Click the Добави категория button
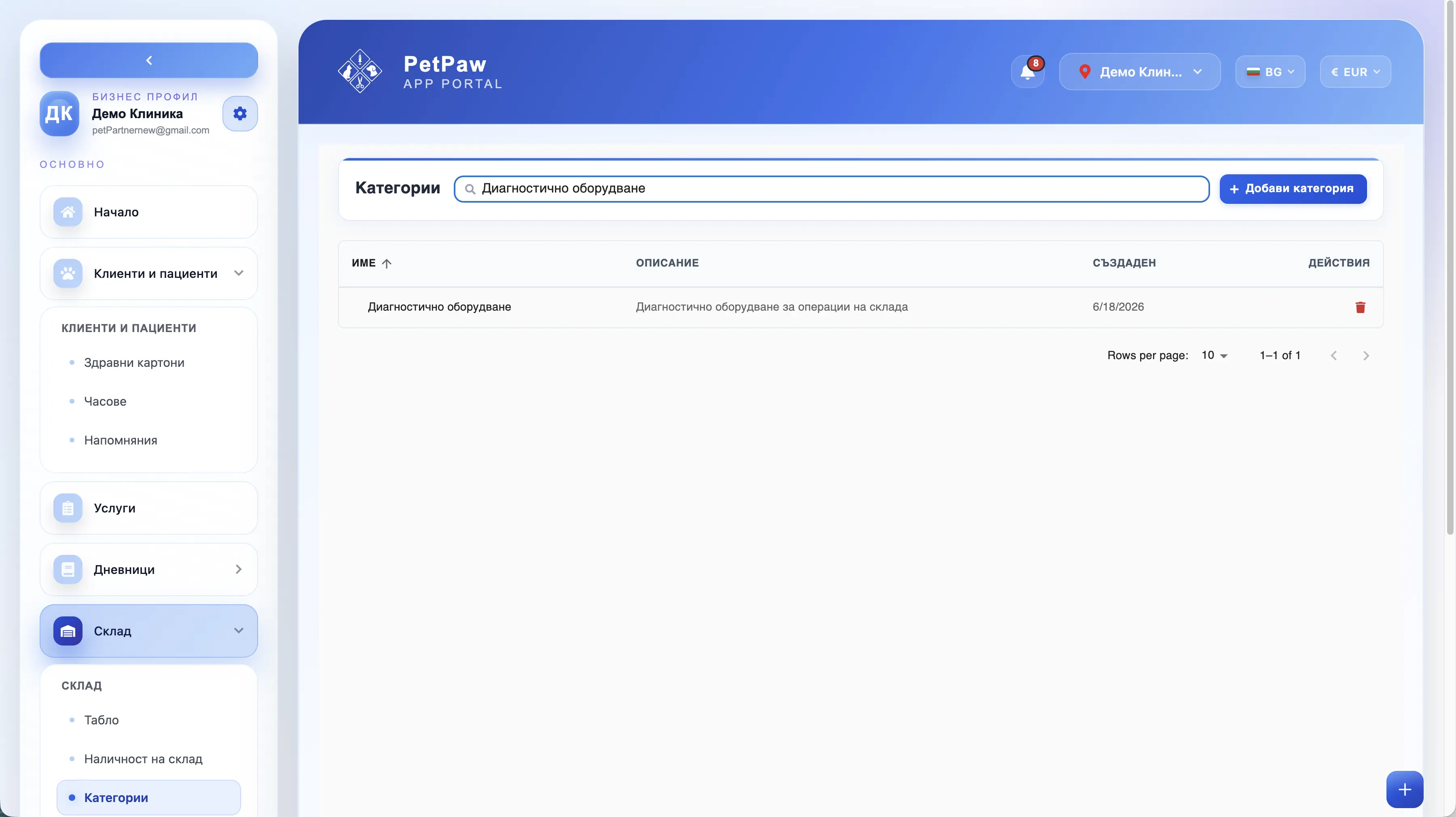Viewport: 1456px width, 817px height. [1293, 189]
